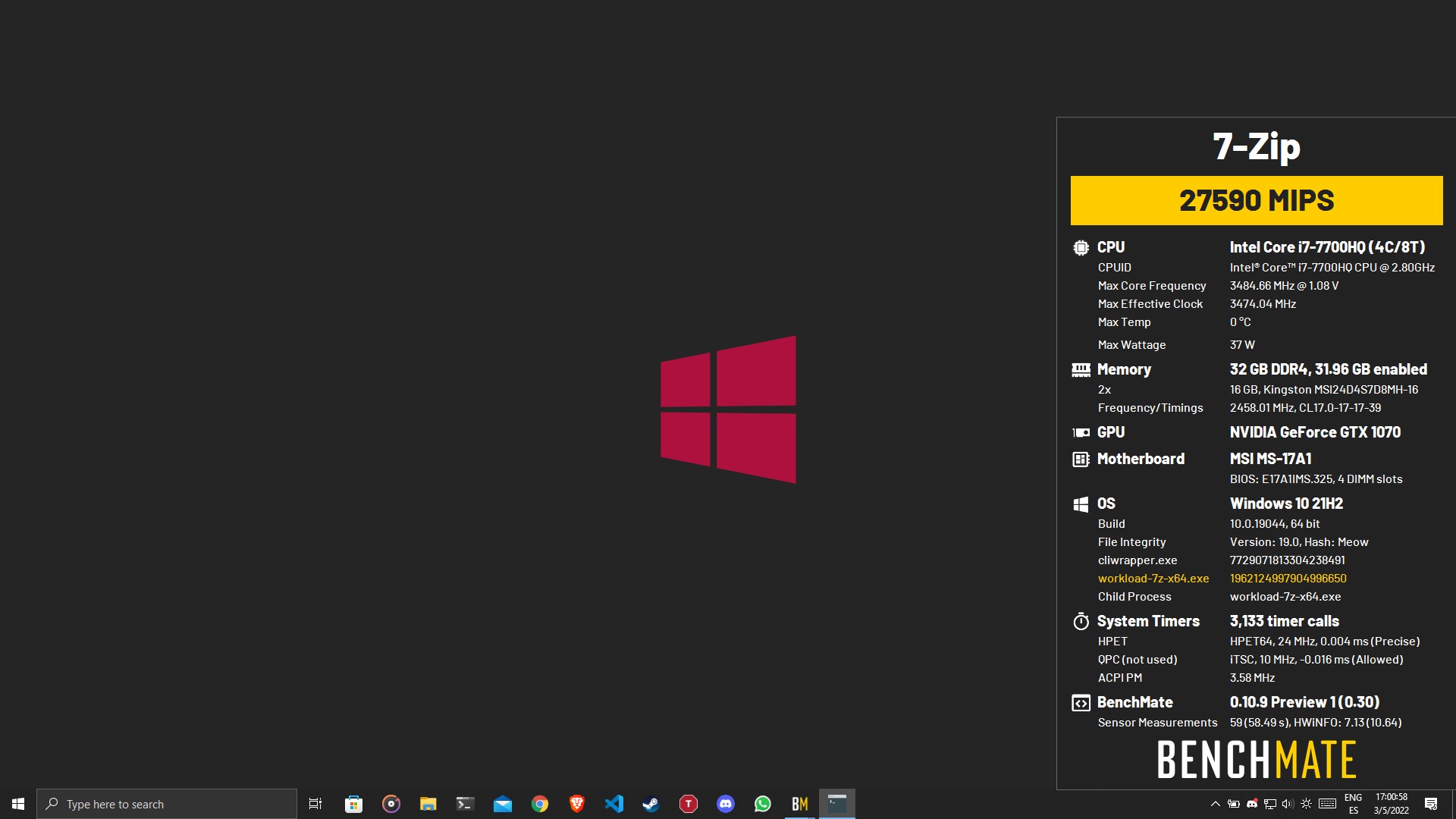Switch to the BenchMate taskbar button

pyautogui.click(x=799, y=804)
